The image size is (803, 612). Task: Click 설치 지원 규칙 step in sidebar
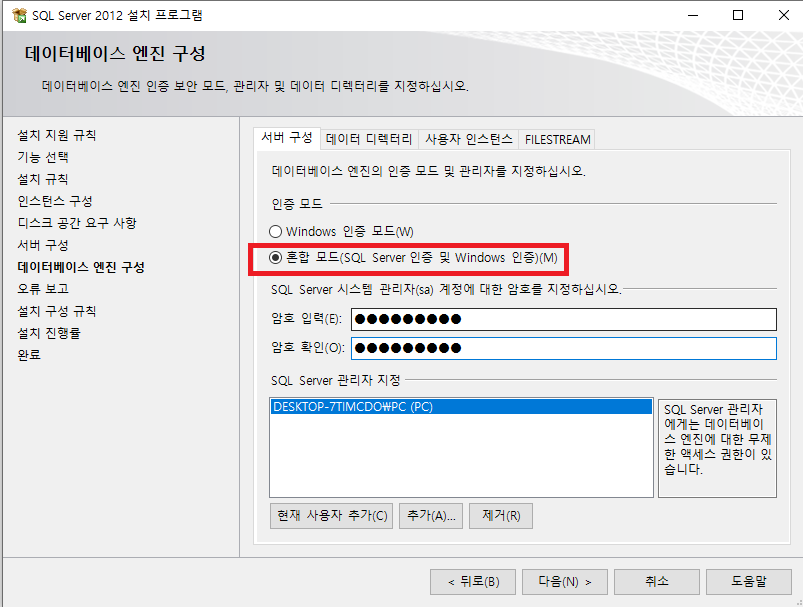(57, 135)
